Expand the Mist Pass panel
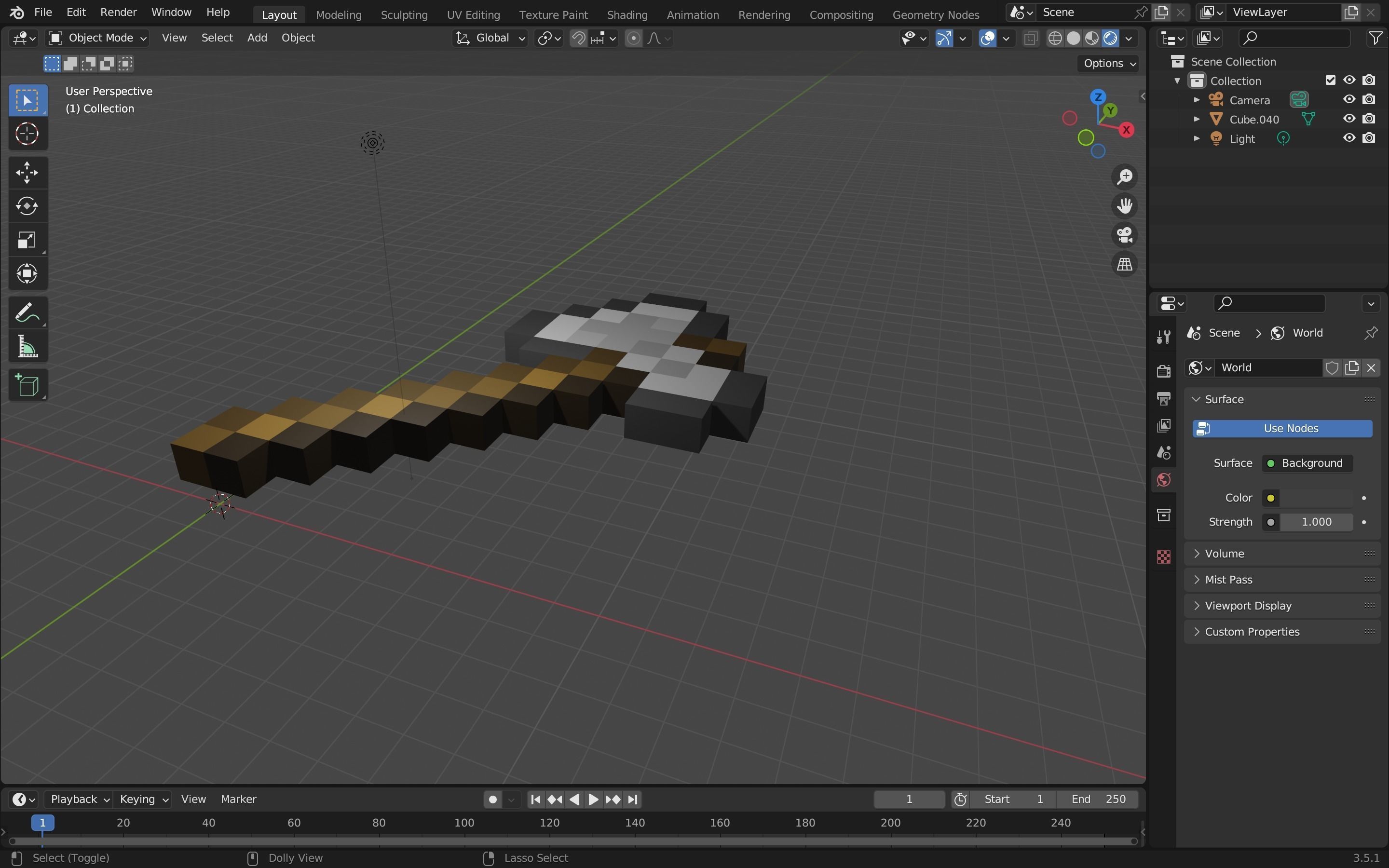This screenshot has height=868, width=1389. point(1282,579)
